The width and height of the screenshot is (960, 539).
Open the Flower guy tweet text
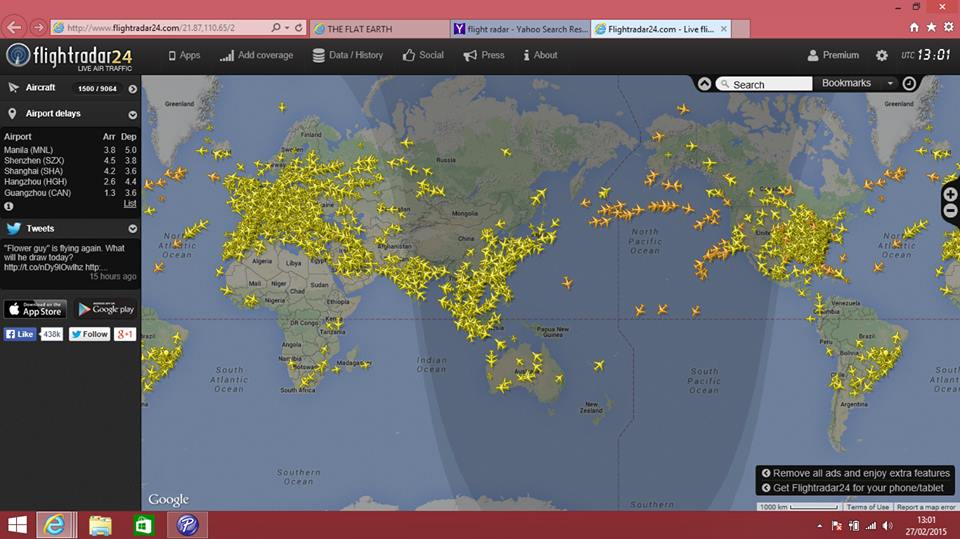pyautogui.click(x=64, y=257)
